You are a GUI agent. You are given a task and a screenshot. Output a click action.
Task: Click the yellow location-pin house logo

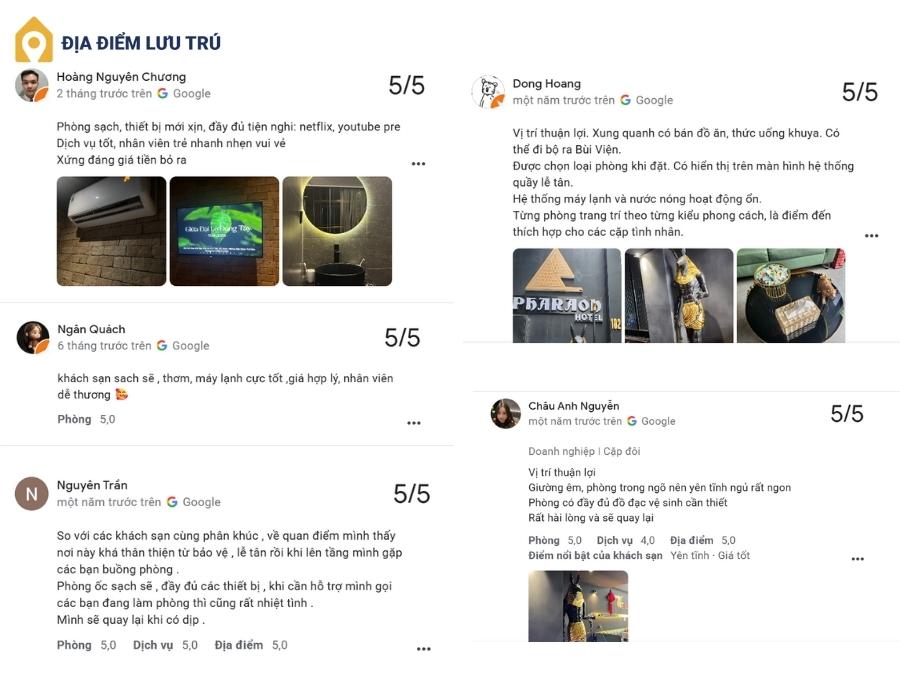pyautogui.click(x=34, y=40)
